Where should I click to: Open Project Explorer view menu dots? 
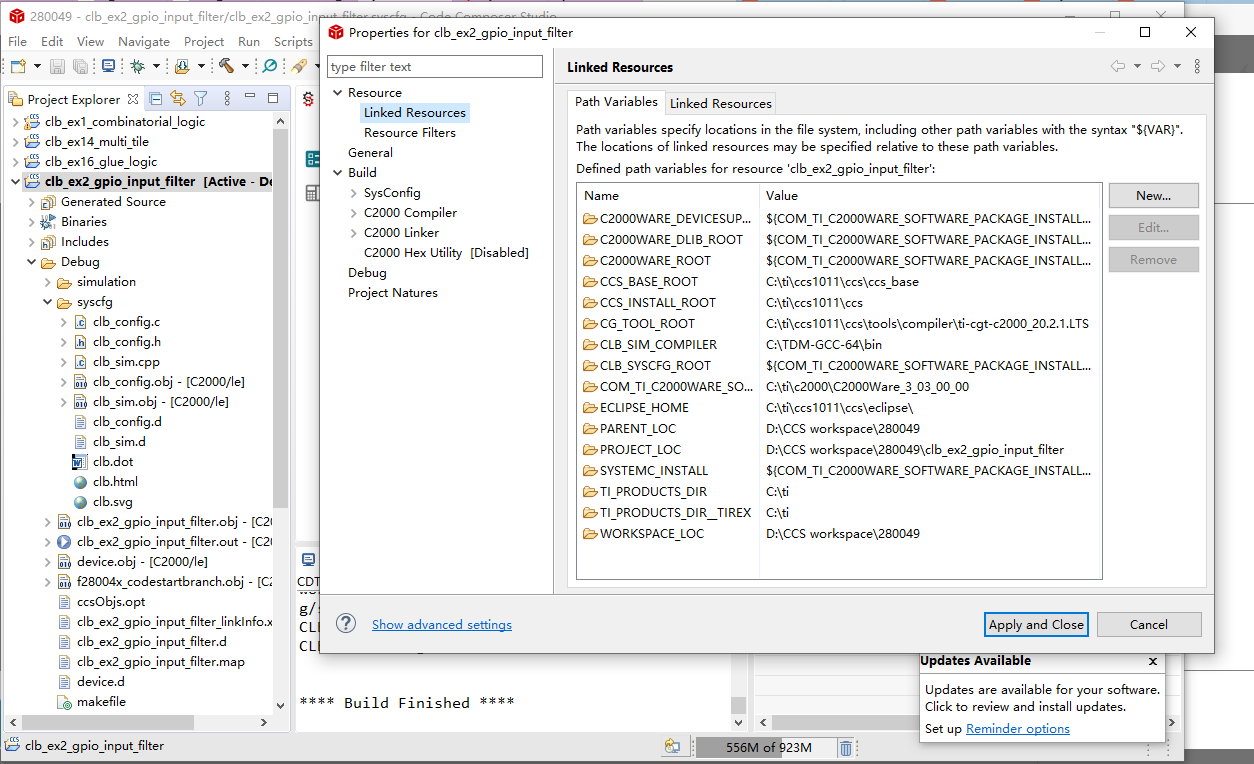click(227, 98)
